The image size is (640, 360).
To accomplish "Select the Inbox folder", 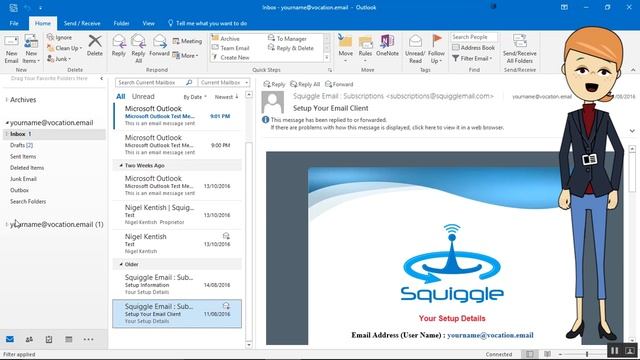I will pyautogui.click(x=54, y=134).
